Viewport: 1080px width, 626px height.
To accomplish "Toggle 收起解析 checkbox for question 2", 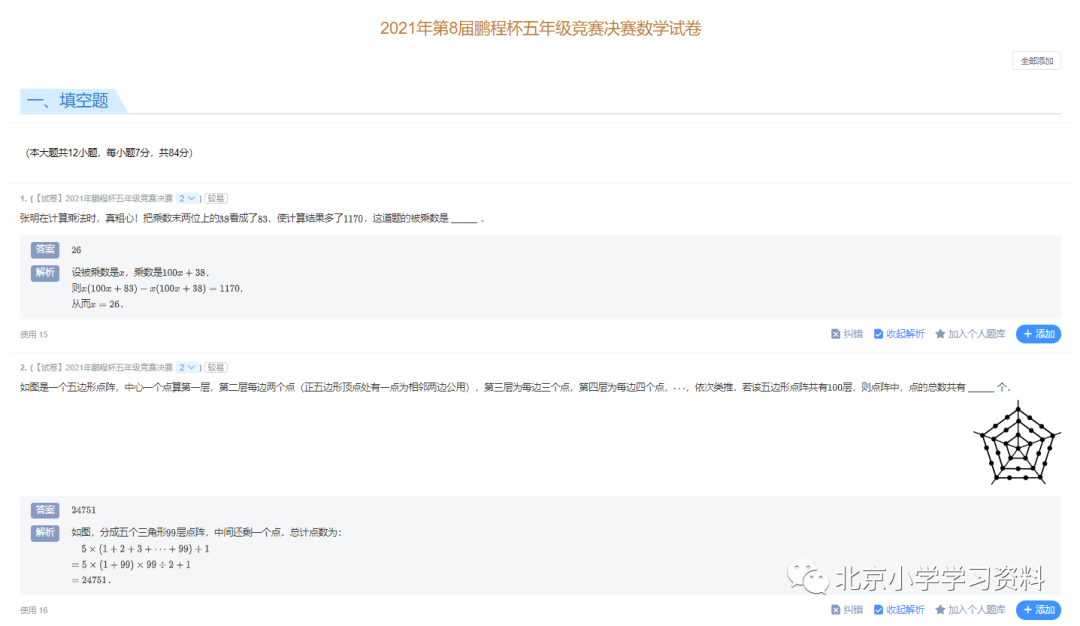I will 878,609.
